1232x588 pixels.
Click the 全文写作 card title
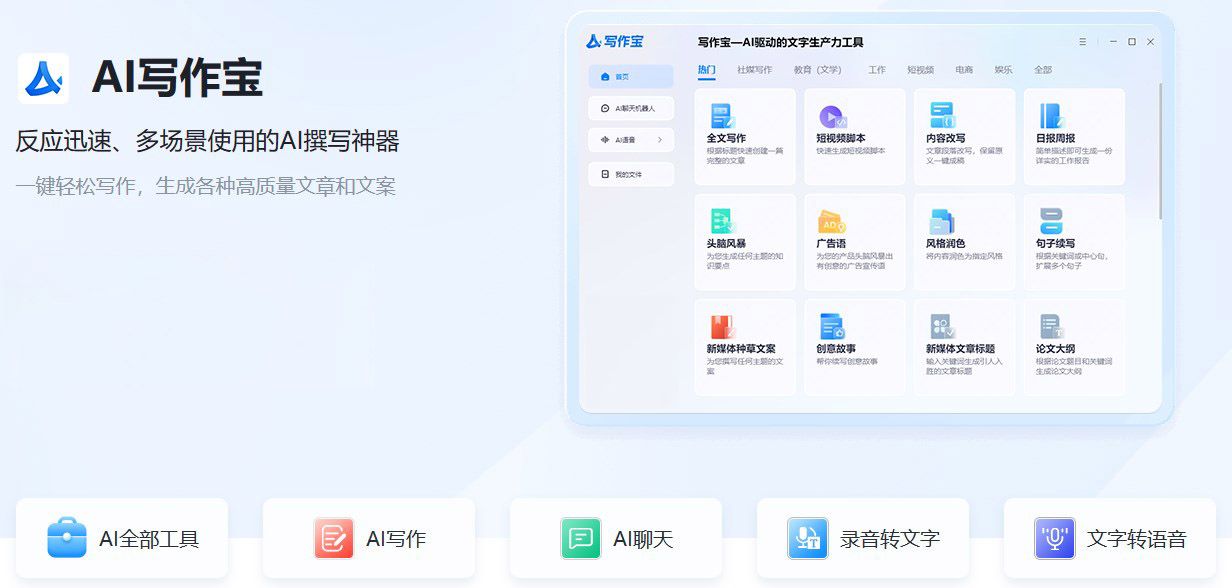[x=726, y=138]
